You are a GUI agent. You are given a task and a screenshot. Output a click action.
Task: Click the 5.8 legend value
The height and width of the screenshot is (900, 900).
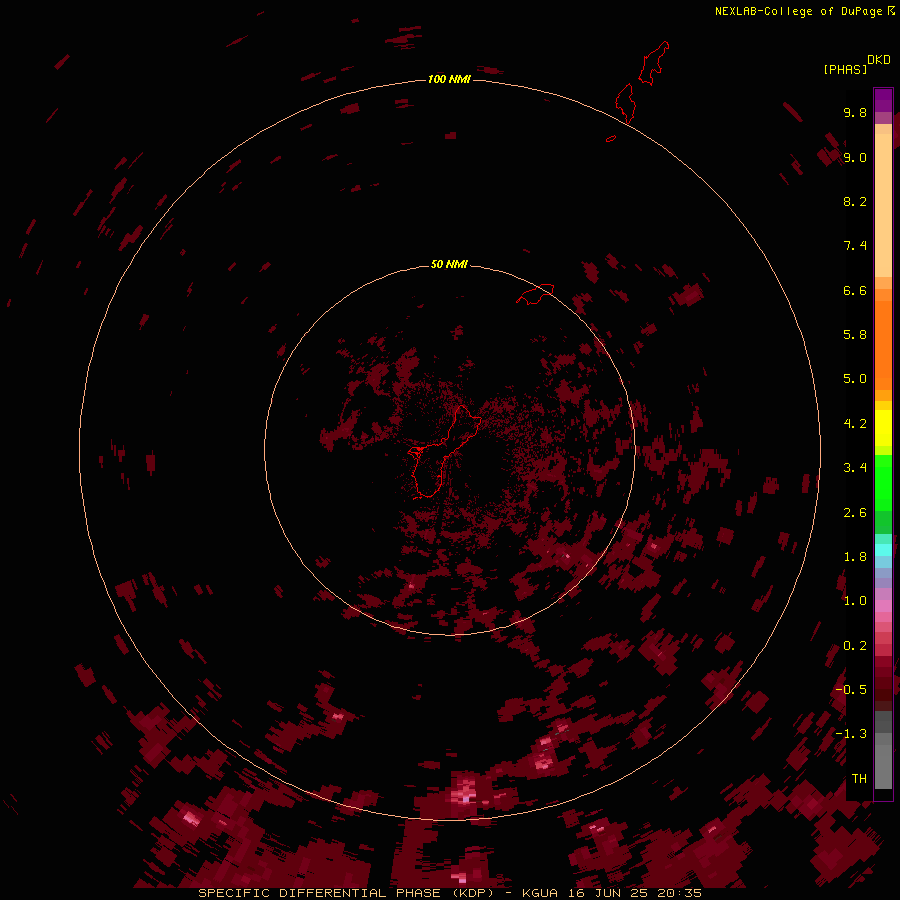click(855, 335)
